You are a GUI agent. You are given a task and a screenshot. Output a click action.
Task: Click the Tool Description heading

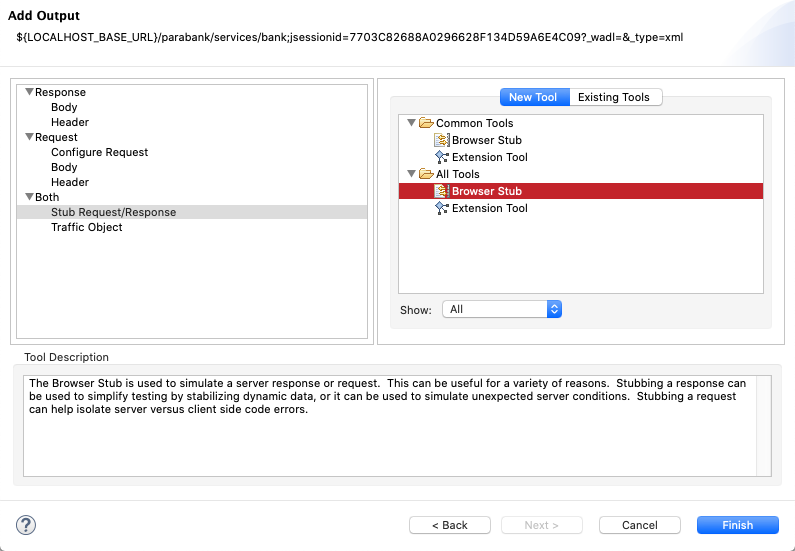pyautogui.click(x=66, y=357)
